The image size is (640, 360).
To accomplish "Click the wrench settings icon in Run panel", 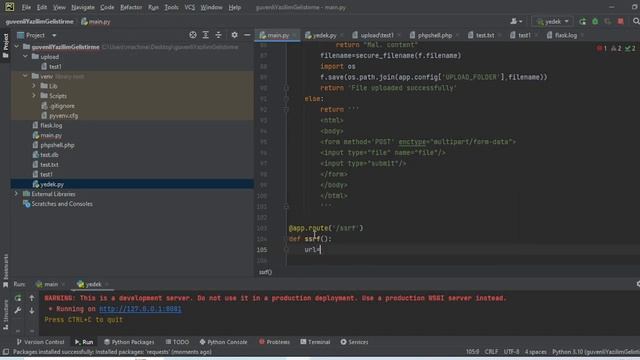I will (x=18, y=311).
